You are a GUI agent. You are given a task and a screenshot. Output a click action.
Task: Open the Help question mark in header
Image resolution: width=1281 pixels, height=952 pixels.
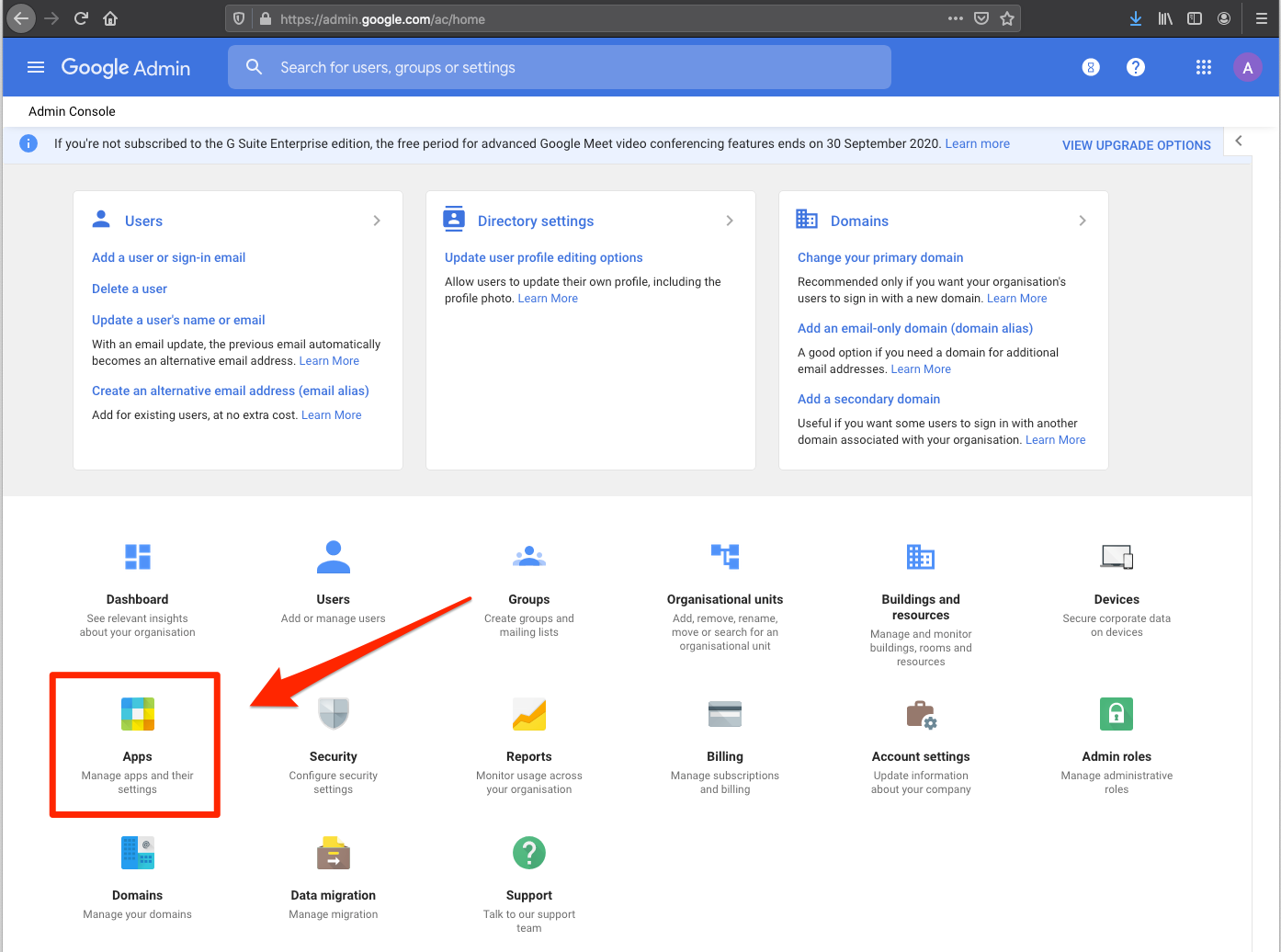tap(1136, 67)
